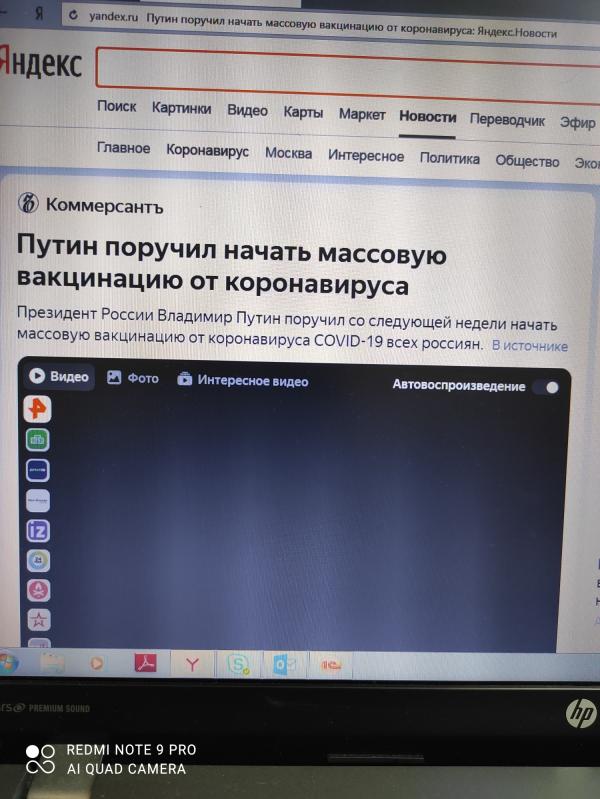Switch to Интересное видео tab
Screen dimensions: 600x799
click(243, 380)
